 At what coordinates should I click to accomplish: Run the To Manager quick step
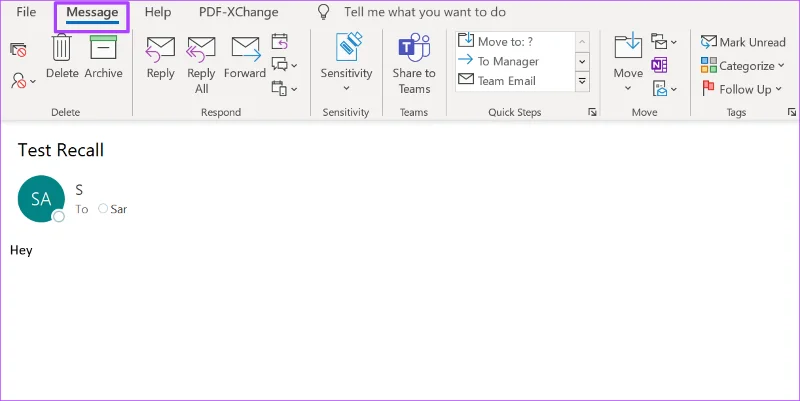[x=515, y=61]
